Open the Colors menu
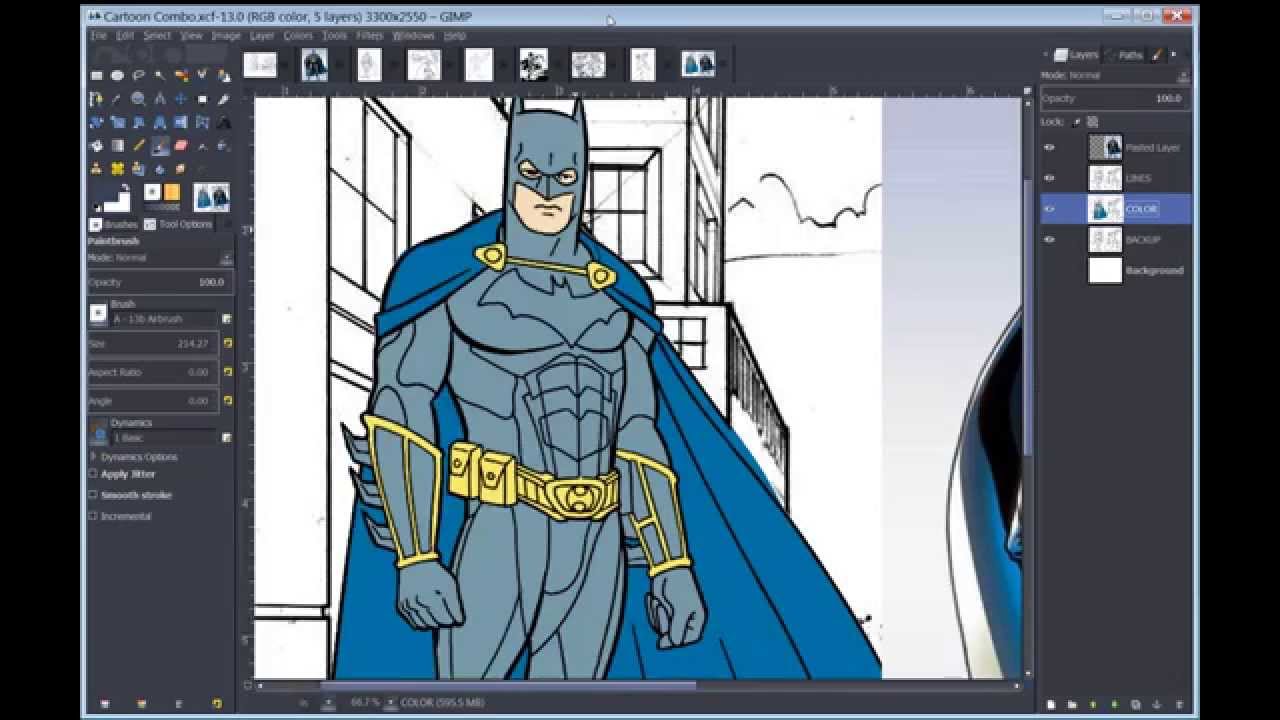 pyautogui.click(x=298, y=35)
